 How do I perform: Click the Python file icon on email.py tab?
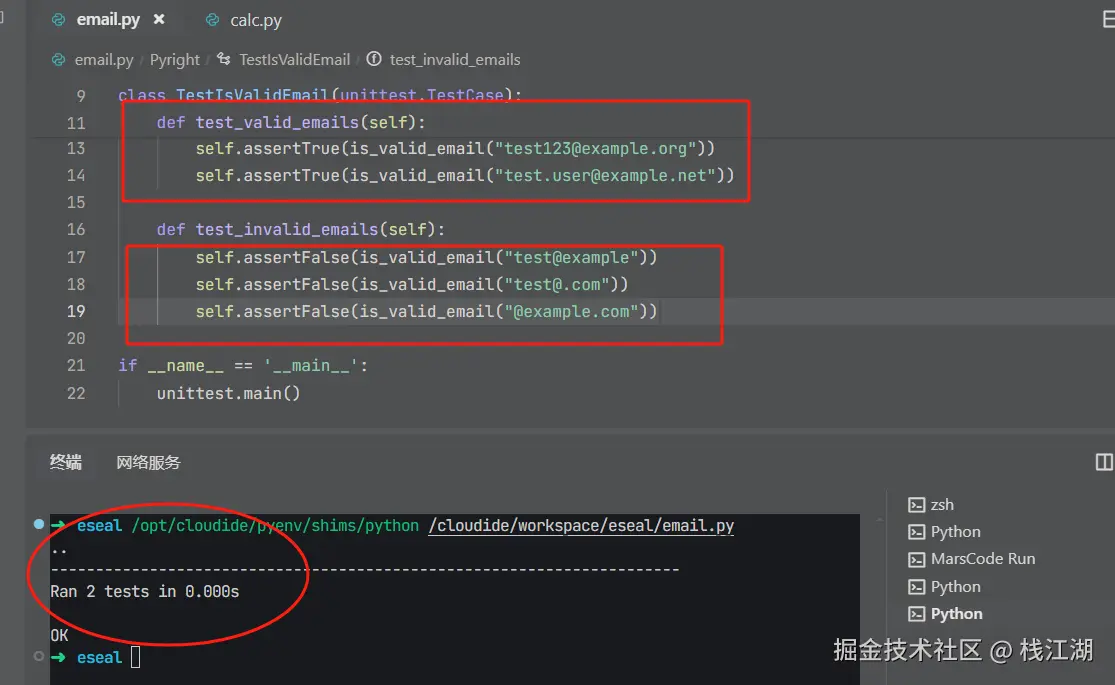pos(58,20)
